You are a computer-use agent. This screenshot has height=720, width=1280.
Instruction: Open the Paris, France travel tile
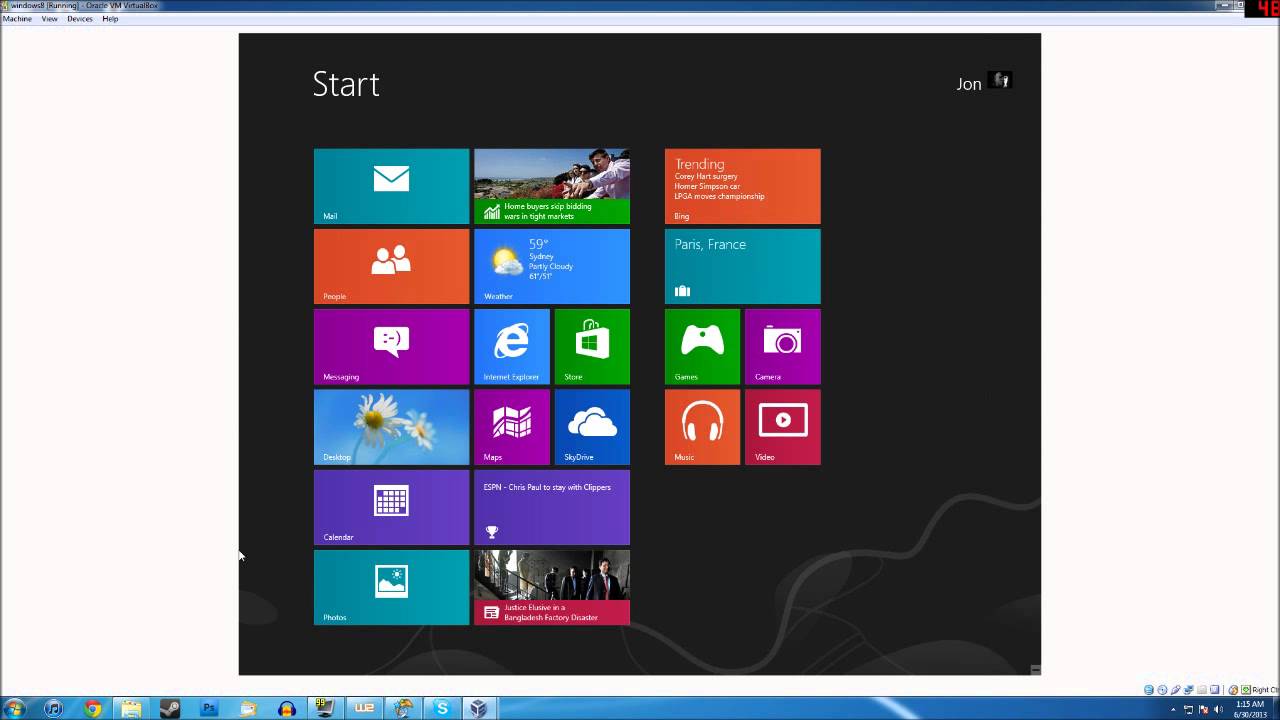(743, 266)
